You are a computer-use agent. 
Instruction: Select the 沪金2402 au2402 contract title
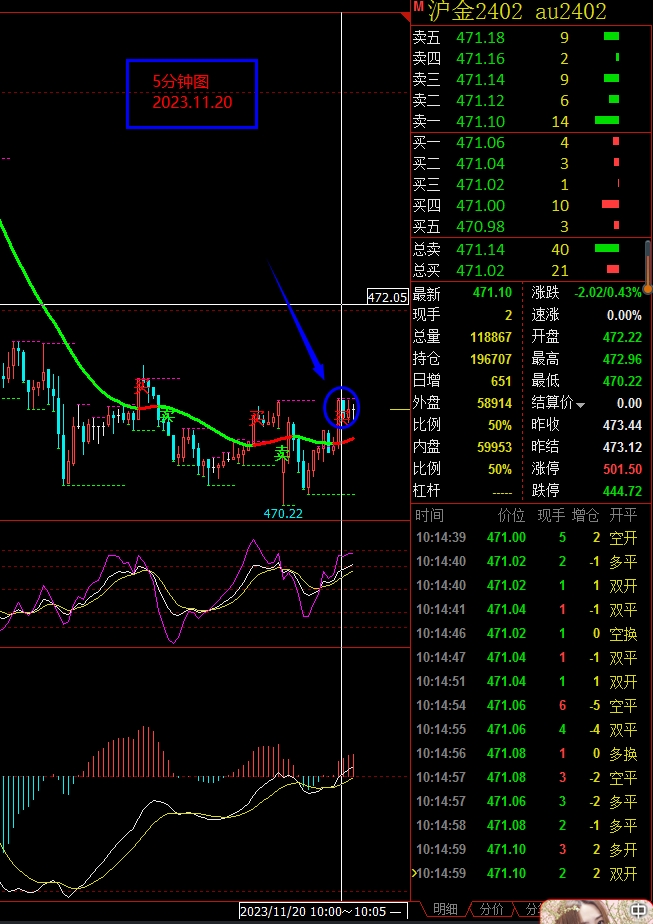point(516,11)
